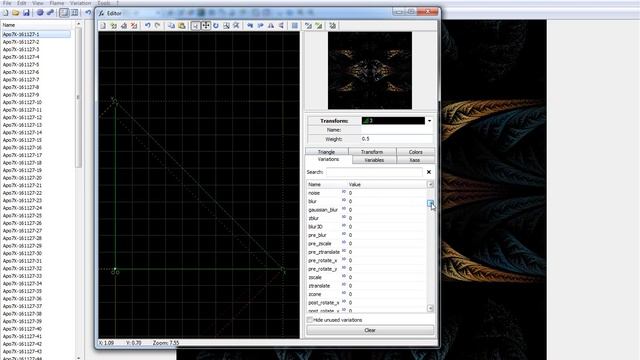Viewport: 640px width, 360px height.
Task: Open the View menu
Action: click(38, 3)
